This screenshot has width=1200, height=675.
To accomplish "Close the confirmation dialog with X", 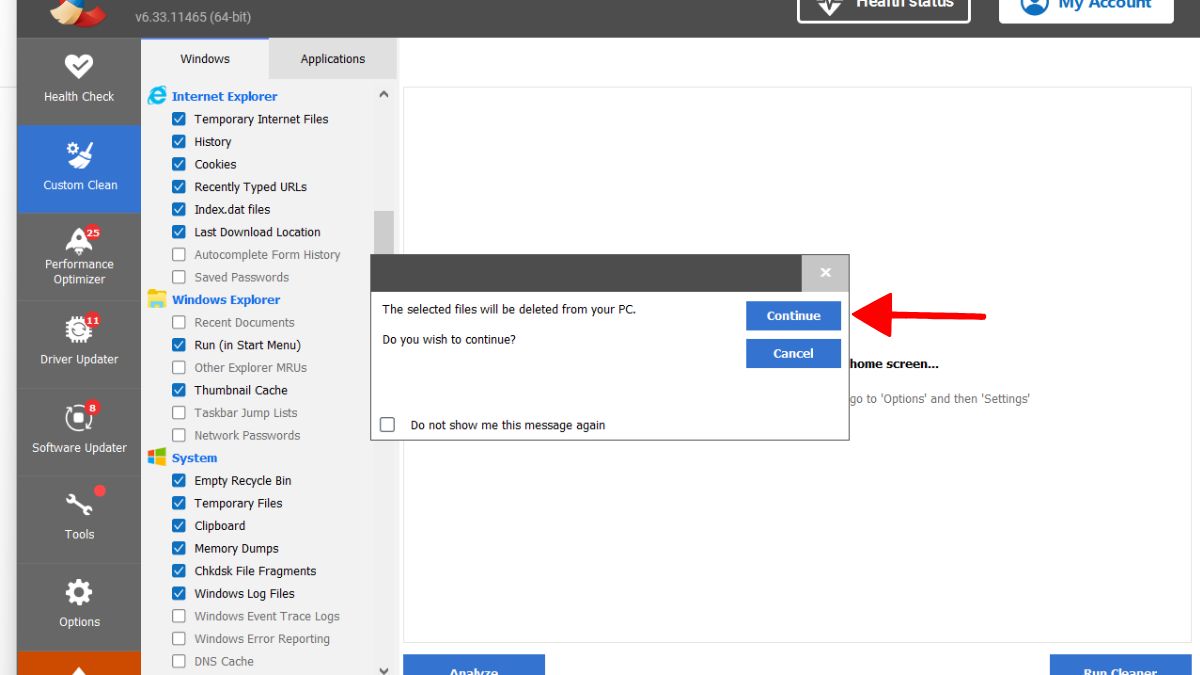I will [x=825, y=272].
